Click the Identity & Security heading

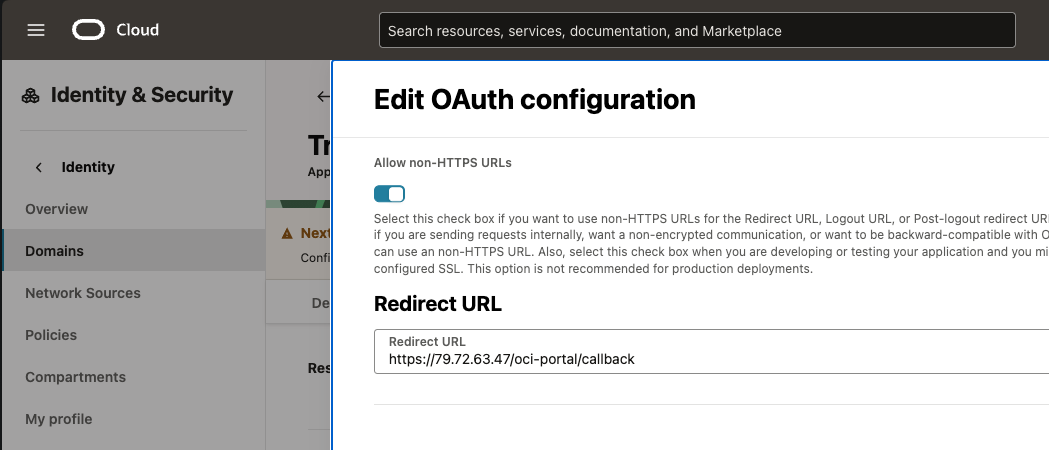click(x=142, y=96)
